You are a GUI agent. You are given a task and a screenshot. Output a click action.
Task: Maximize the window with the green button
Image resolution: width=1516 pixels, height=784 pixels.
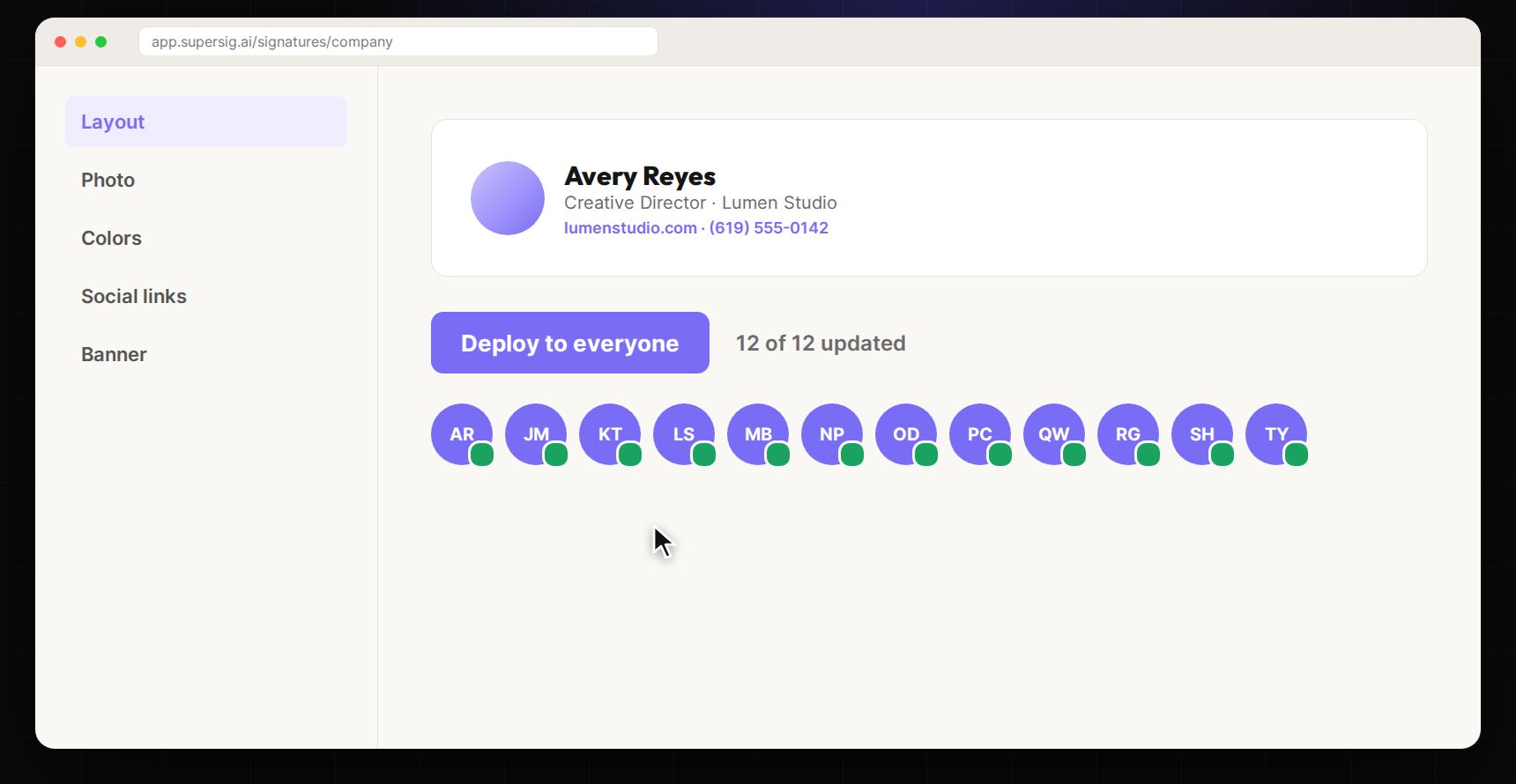[x=101, y=41]
